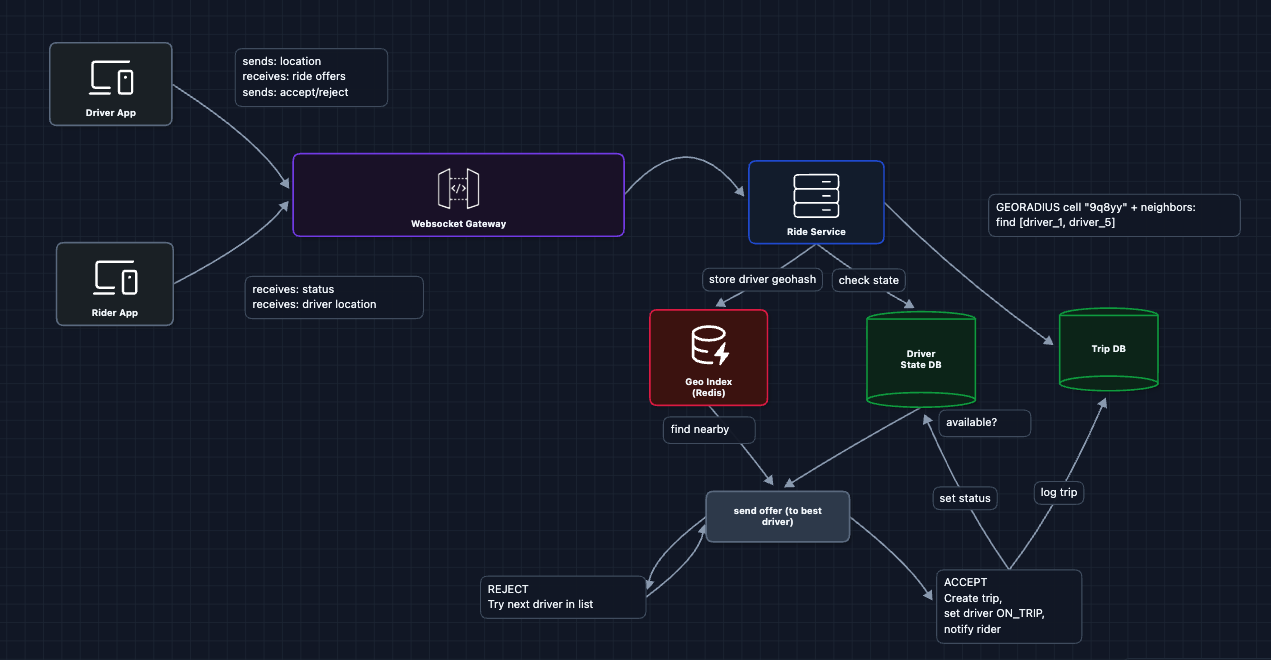Click the Ride Service server icon

[x=816, y=196]
